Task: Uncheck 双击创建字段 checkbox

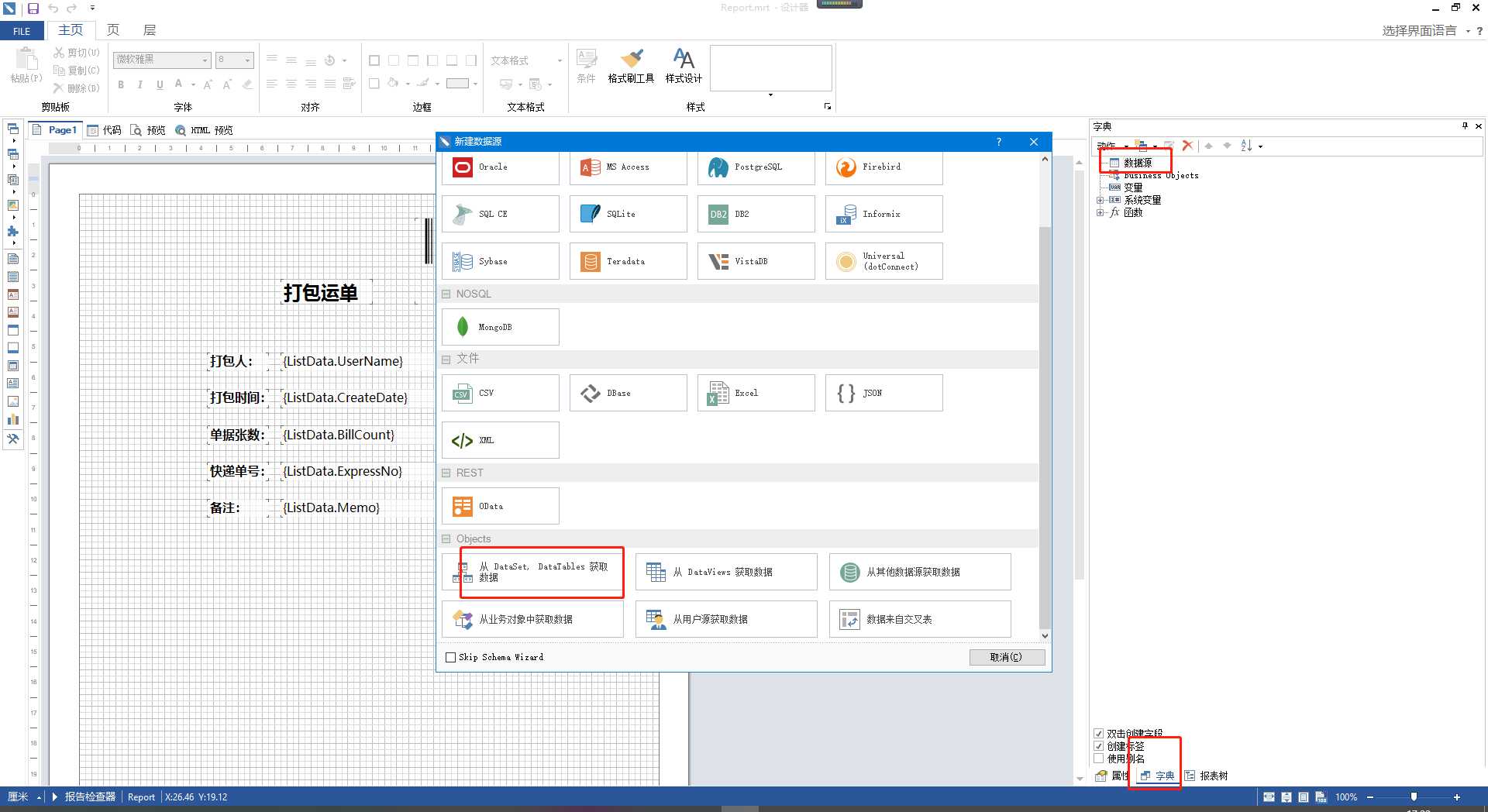Action: coord(1098,734)
